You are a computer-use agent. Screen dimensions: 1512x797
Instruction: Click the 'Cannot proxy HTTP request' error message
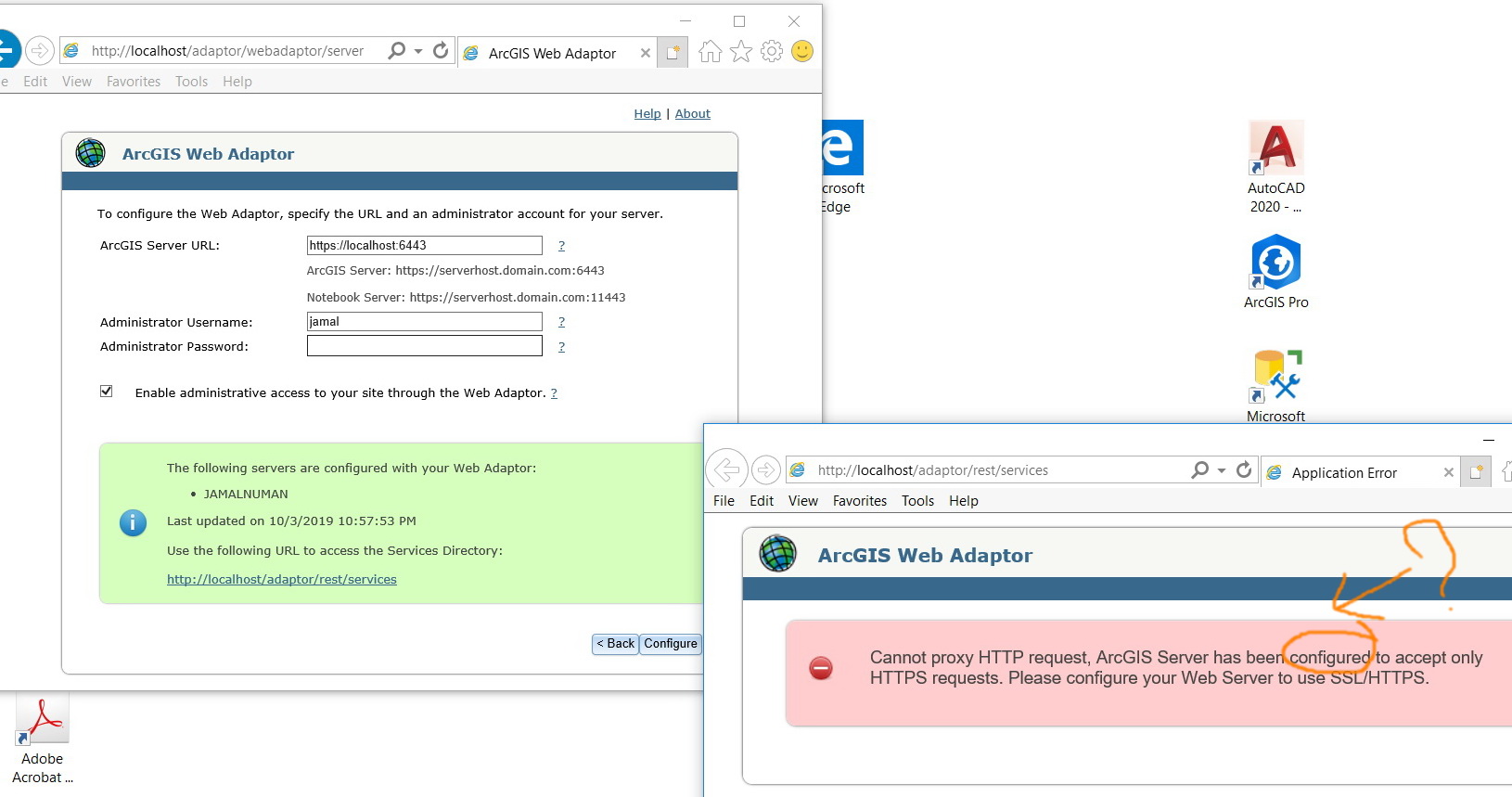pyautogui.click(x=1176, y=668)
